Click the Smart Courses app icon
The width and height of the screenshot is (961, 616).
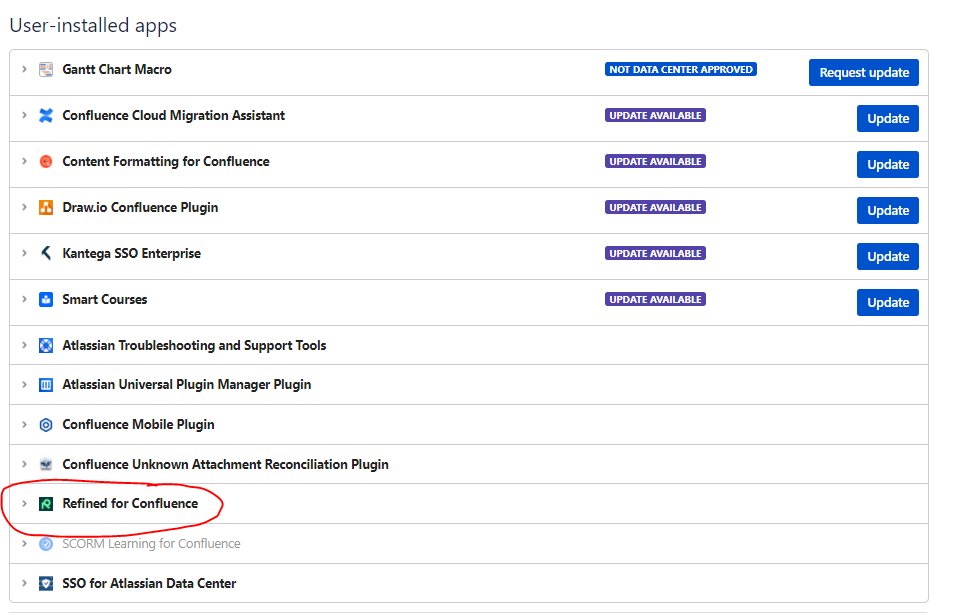click(x=46, y=299)
